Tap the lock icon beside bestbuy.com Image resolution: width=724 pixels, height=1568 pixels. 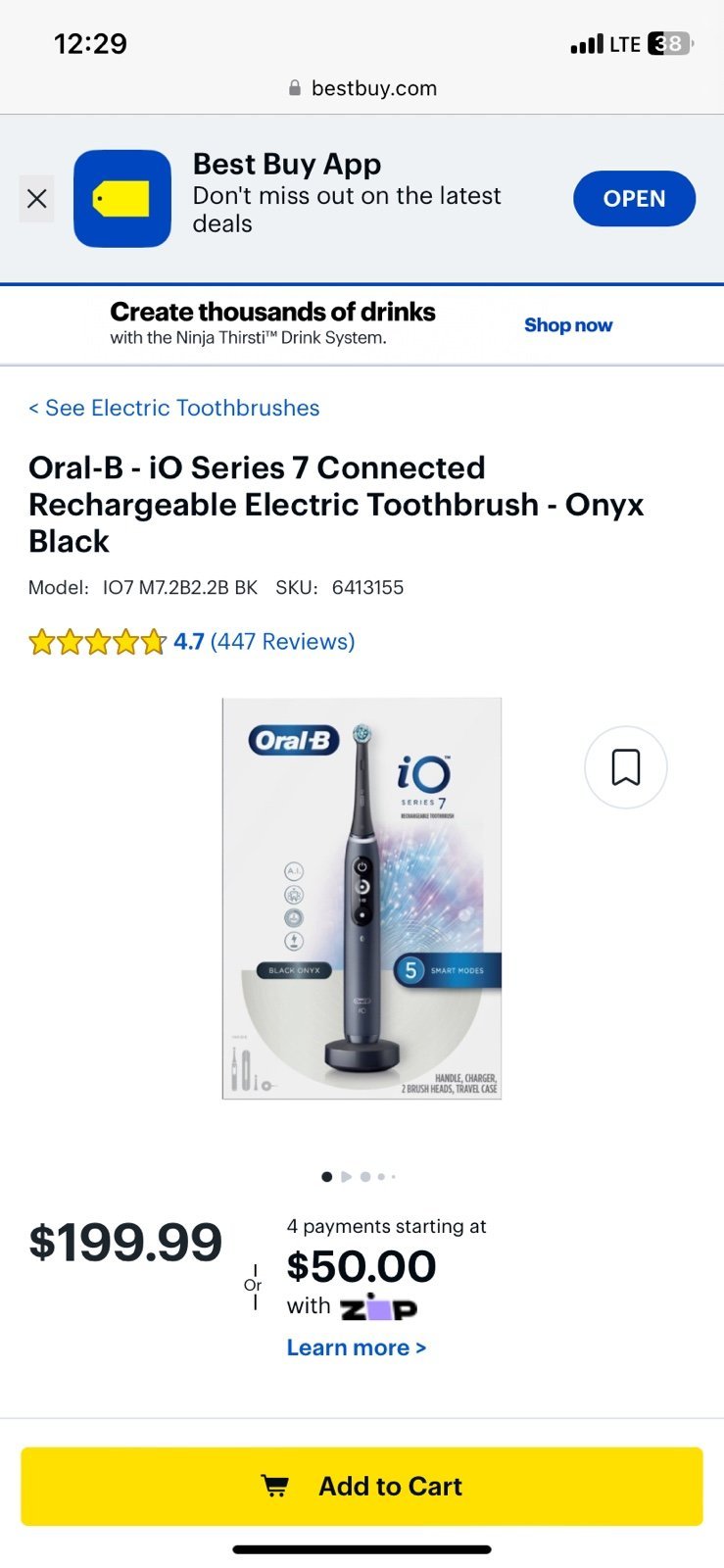tap(295, 88)
